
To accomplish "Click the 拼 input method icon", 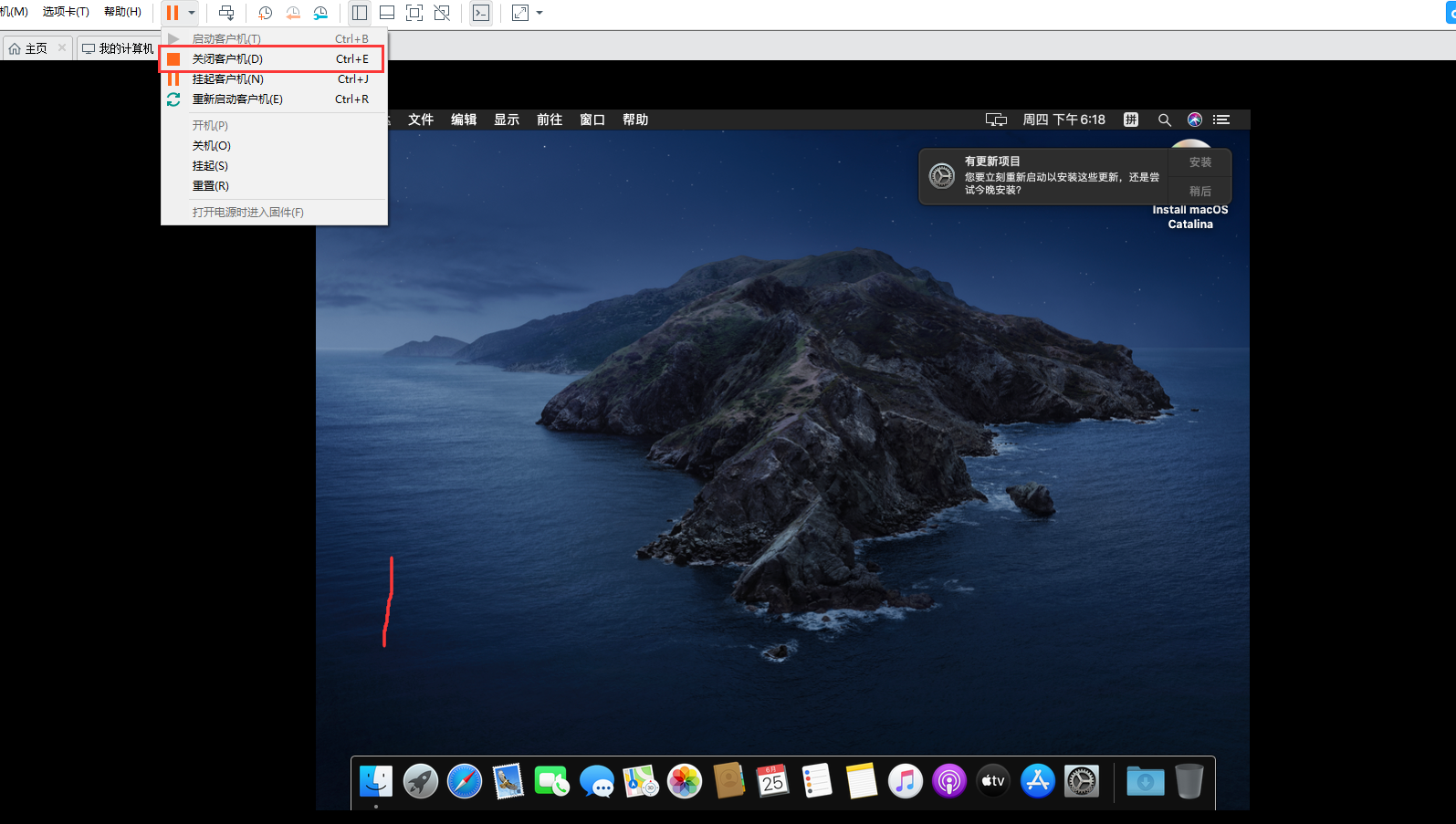I will pos(1131,120).
